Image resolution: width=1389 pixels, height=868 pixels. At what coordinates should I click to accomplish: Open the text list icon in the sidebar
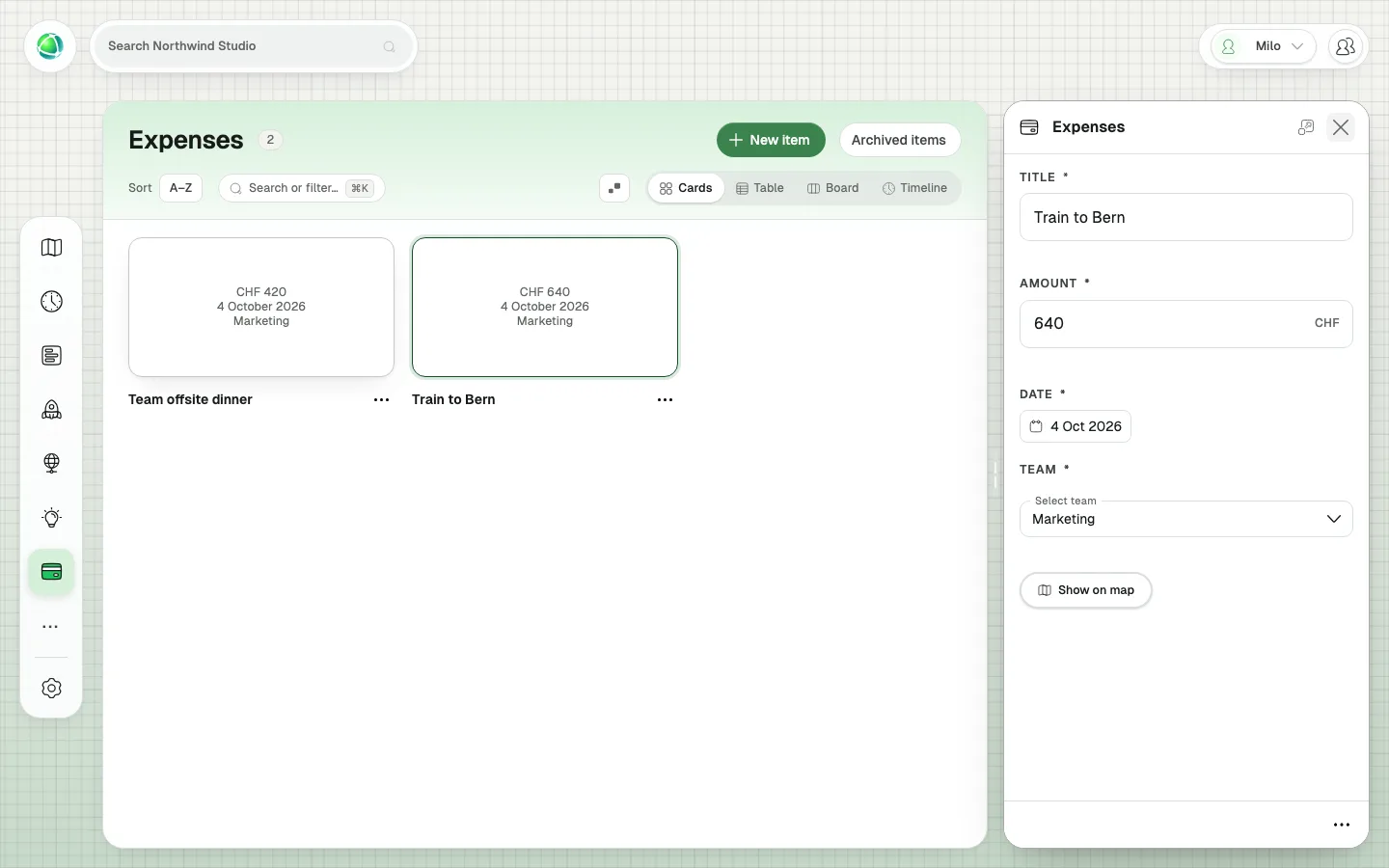52,356
